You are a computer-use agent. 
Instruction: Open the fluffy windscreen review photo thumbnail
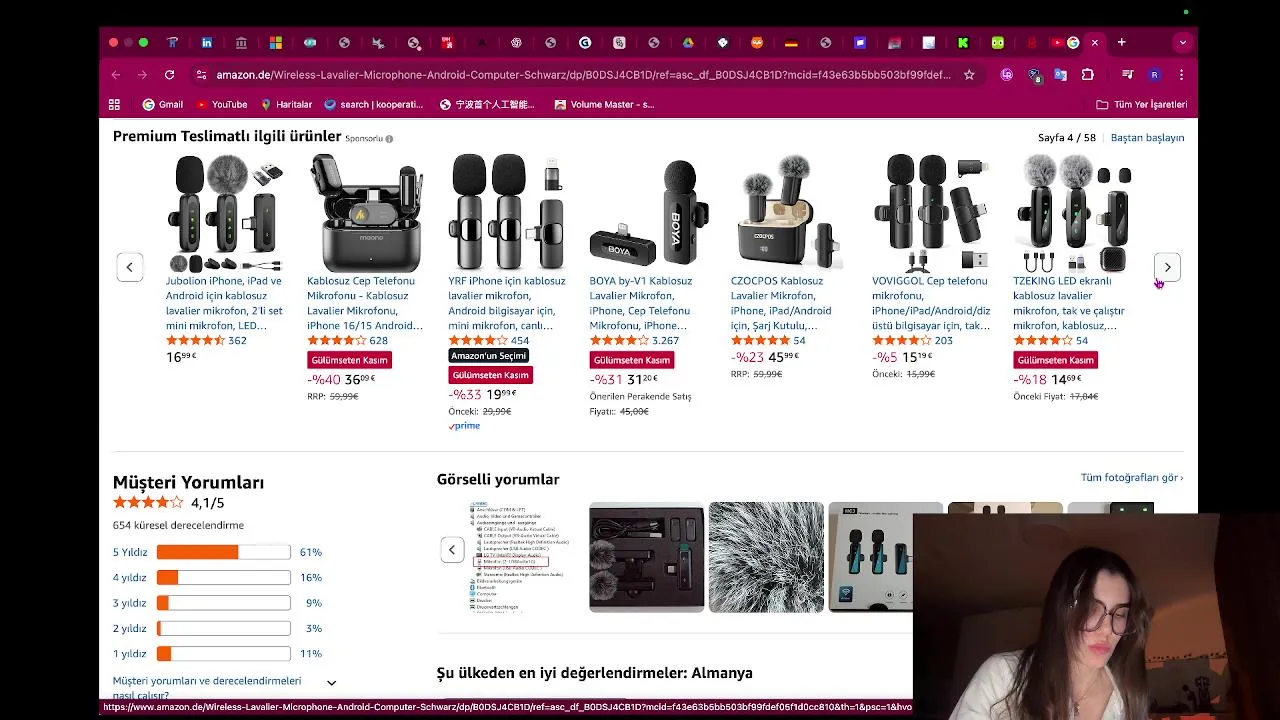766,557
